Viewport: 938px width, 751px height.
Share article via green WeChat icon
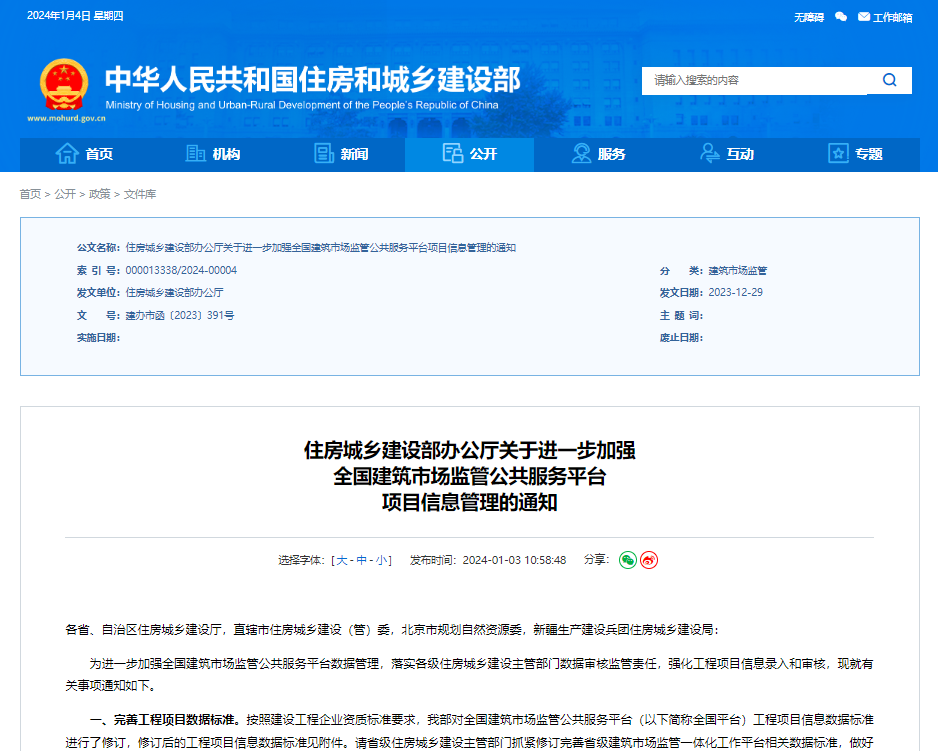(628, 560)
